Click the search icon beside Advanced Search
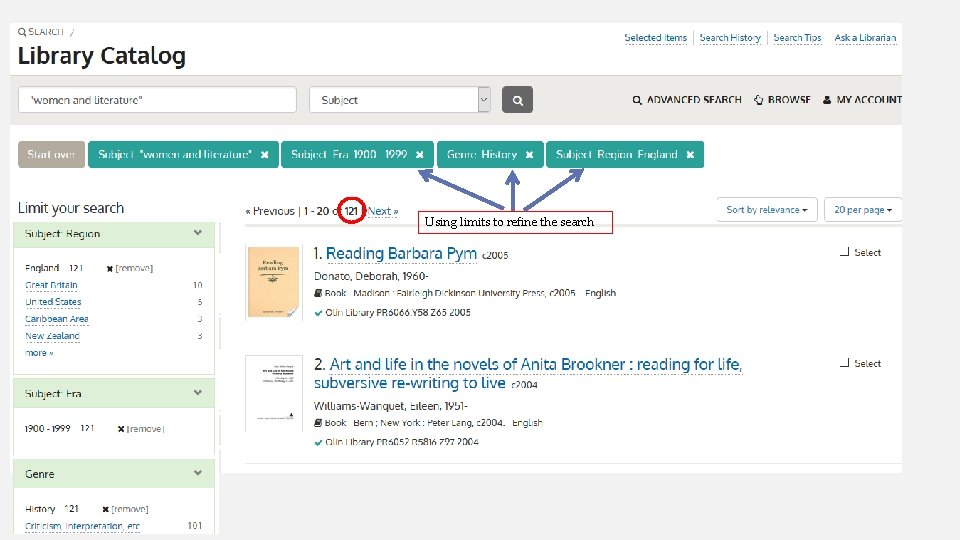The image size is (960, 540). (637, 100)
